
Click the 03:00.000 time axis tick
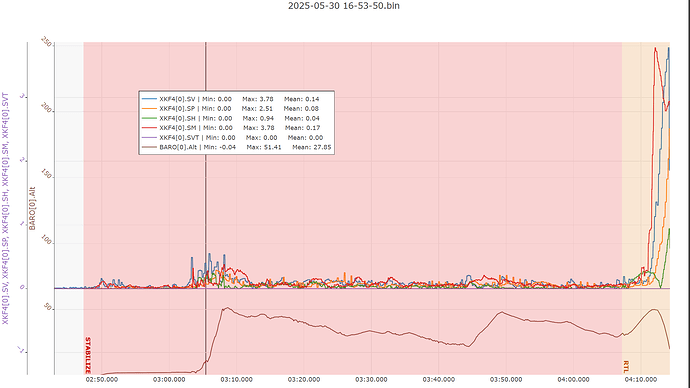[x=169, y=380]
